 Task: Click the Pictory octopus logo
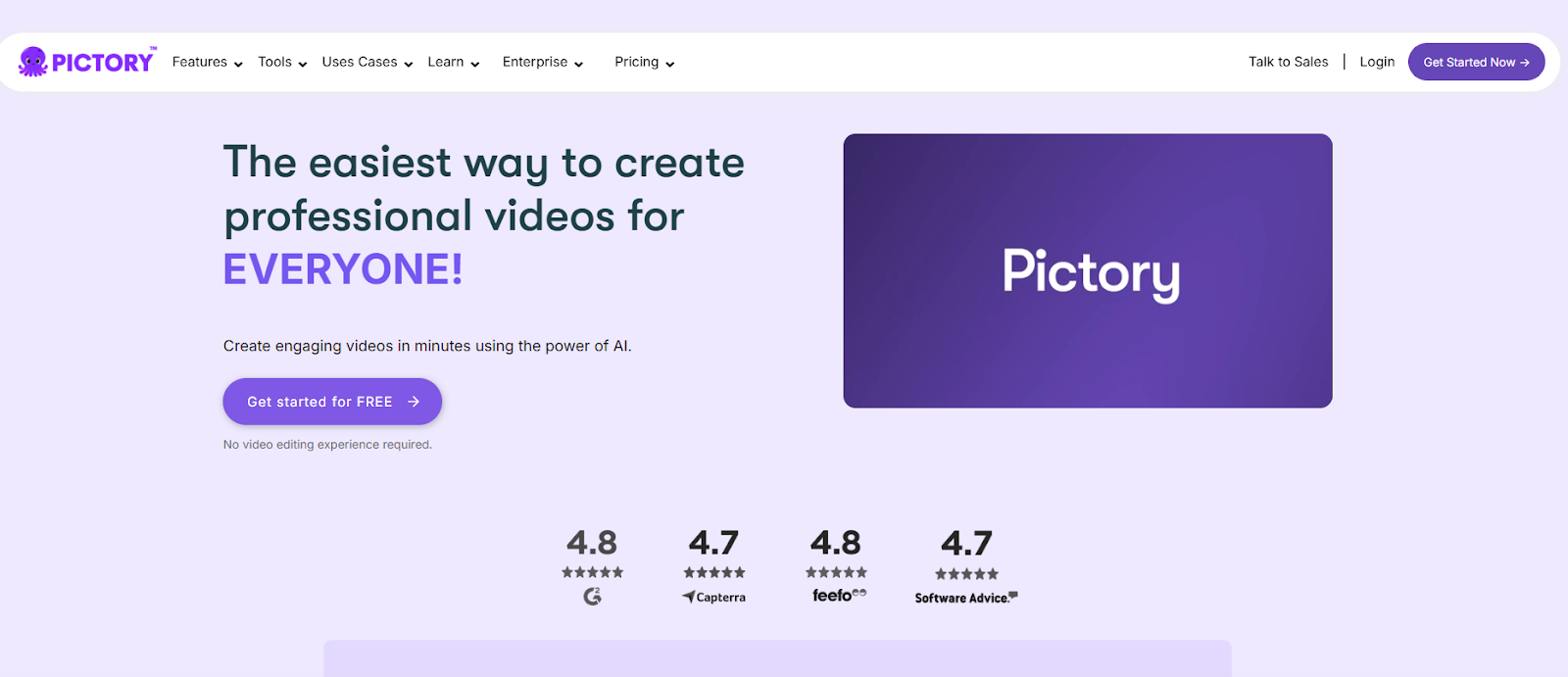(x=86, y=62)
